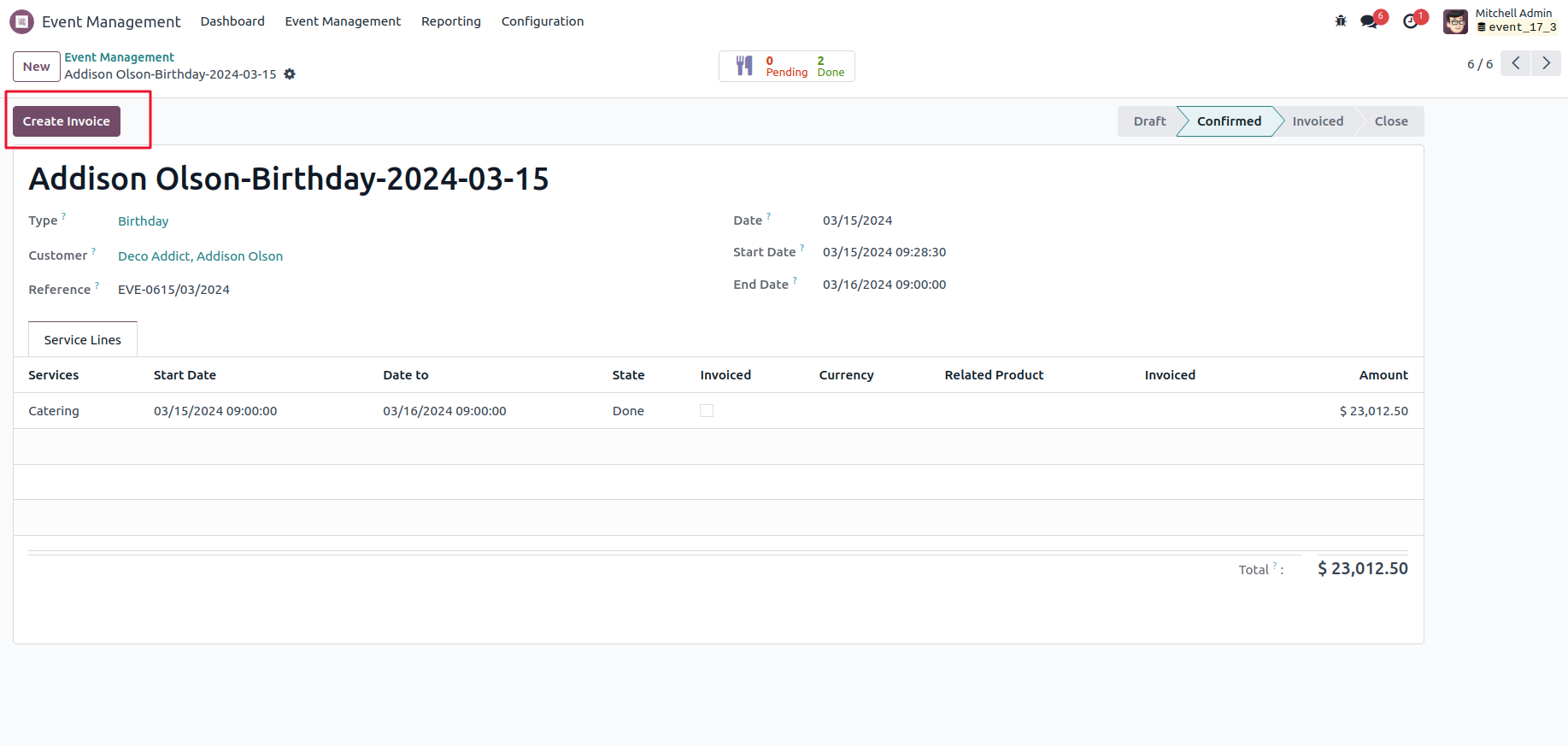Viewport: 1568px width, 746px height.
Task: Sort by Start Date column header
Action: click(185, 375)
